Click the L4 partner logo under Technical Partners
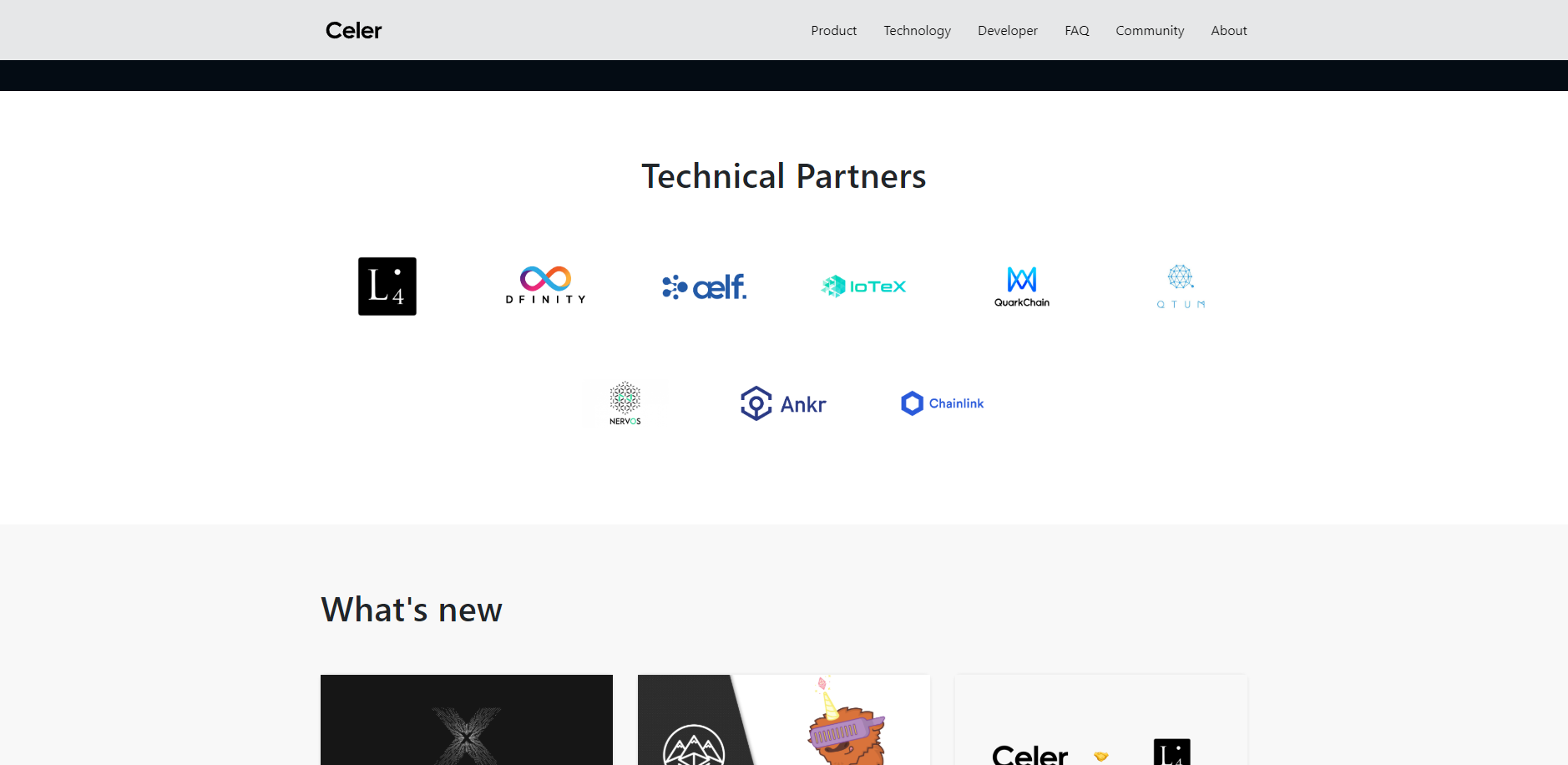Viewport: 1568px width, 765px height. coord(387,286)
